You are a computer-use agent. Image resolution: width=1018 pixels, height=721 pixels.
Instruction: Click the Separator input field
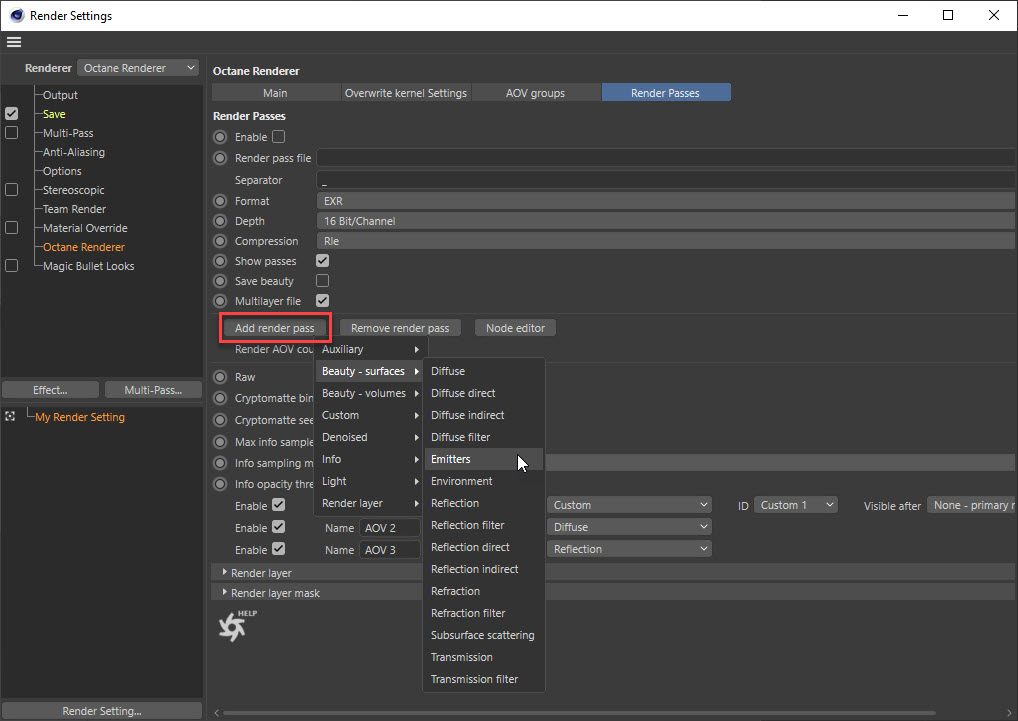(666, 180)
